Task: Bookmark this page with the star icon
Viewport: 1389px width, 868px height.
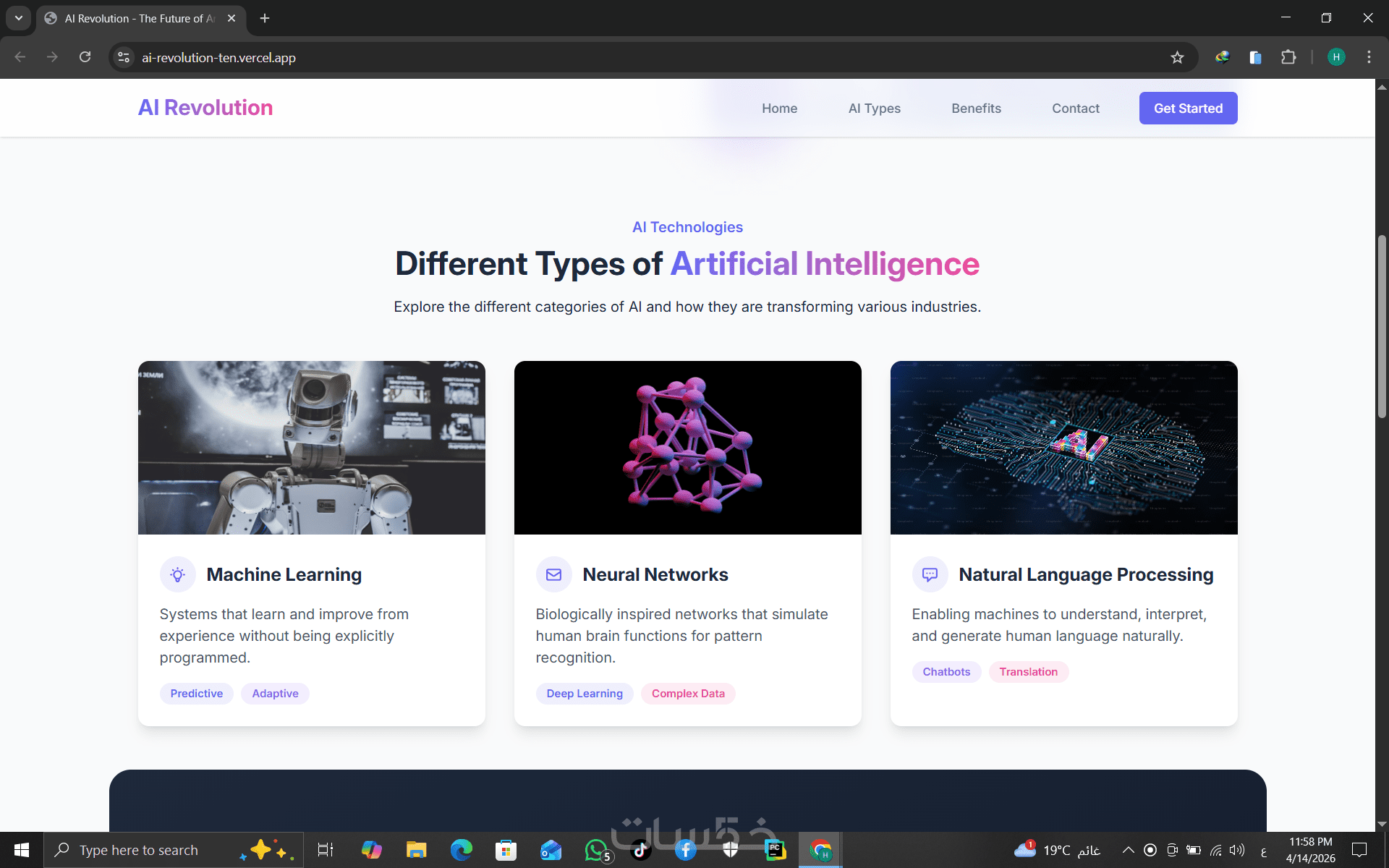Action: [1177, 58]
